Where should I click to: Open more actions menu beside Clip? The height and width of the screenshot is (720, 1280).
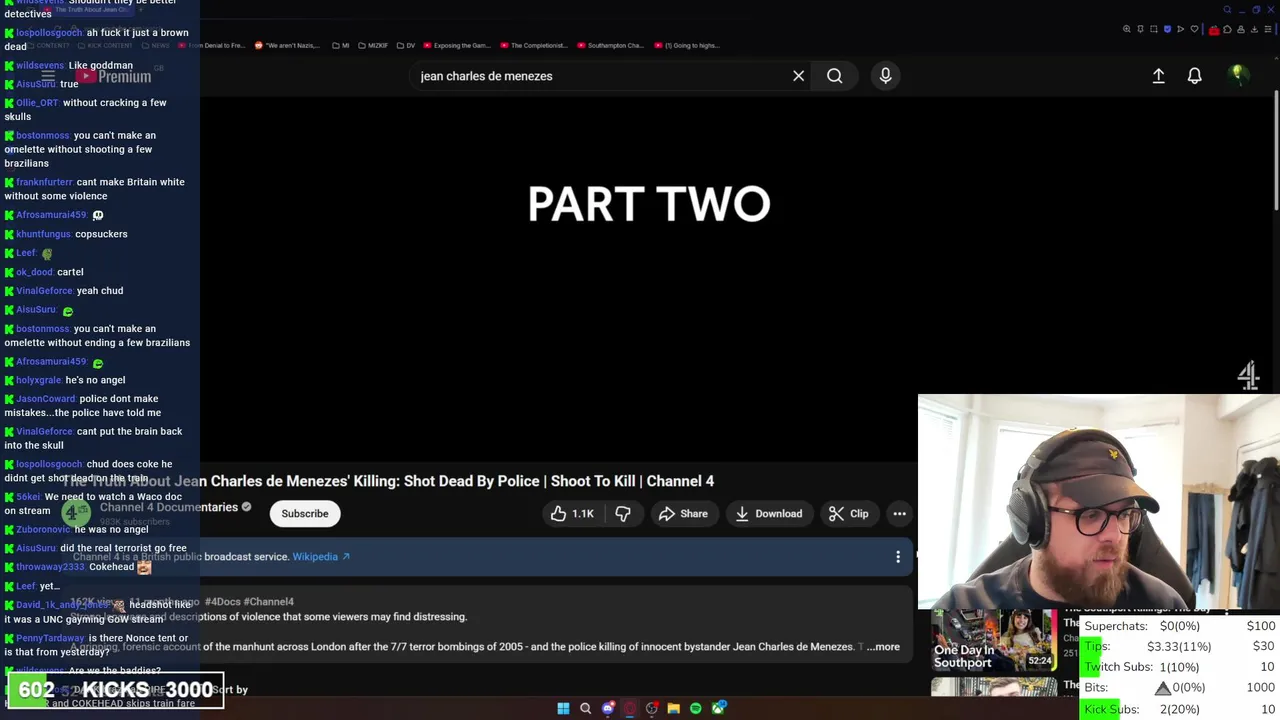[x=899, y=513]
